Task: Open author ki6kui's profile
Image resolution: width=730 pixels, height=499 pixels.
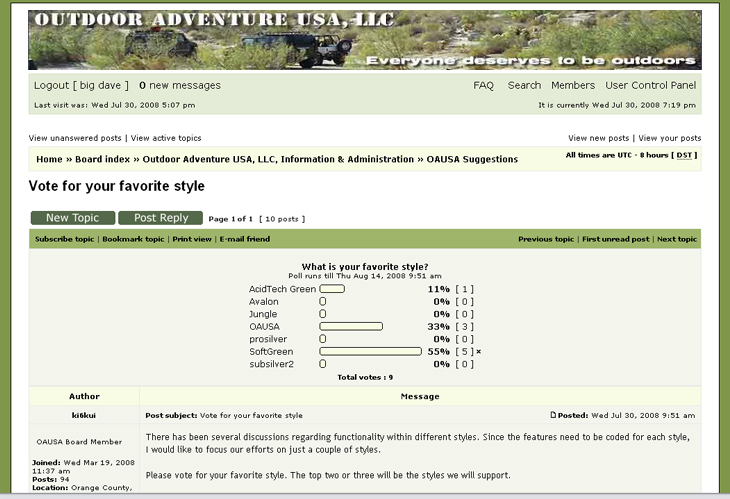Action: [84, 415]
